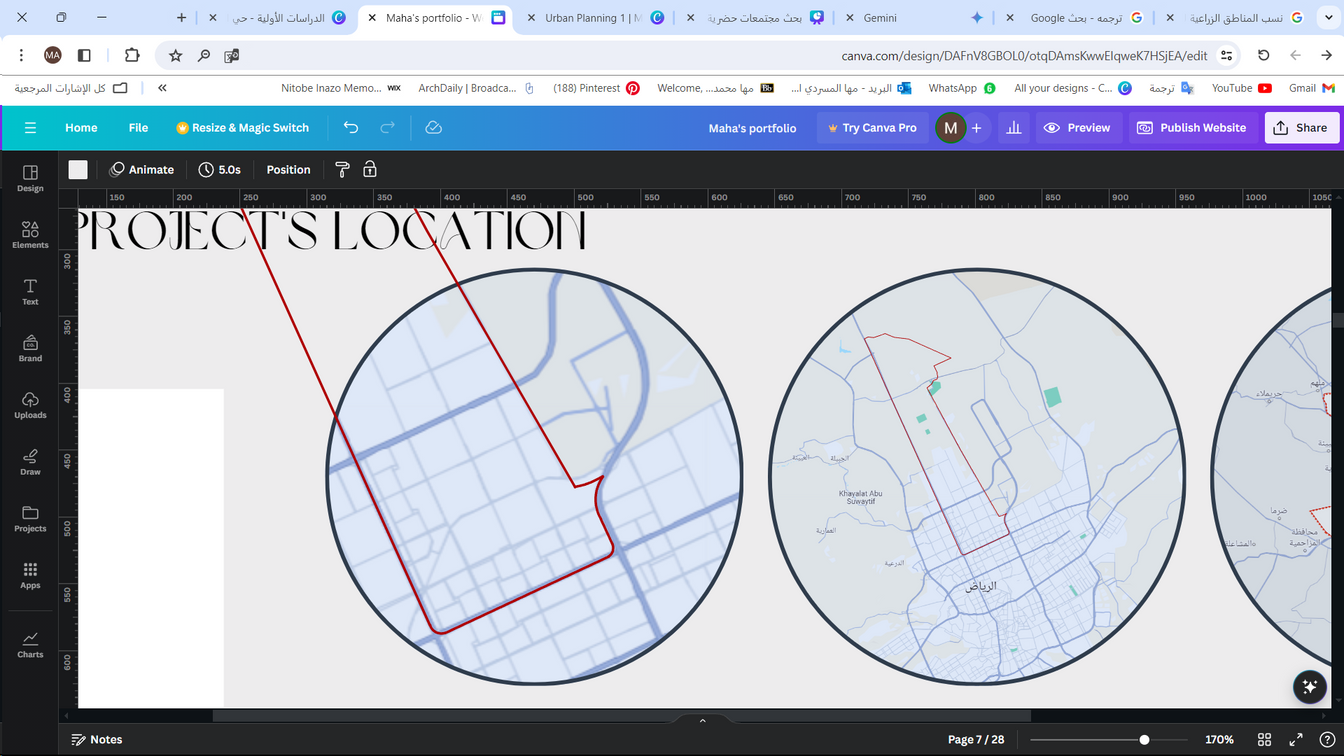Select the Text tool in sidebar
The width and height of the screenshot is (1344, 756).
tap(30, 292)
